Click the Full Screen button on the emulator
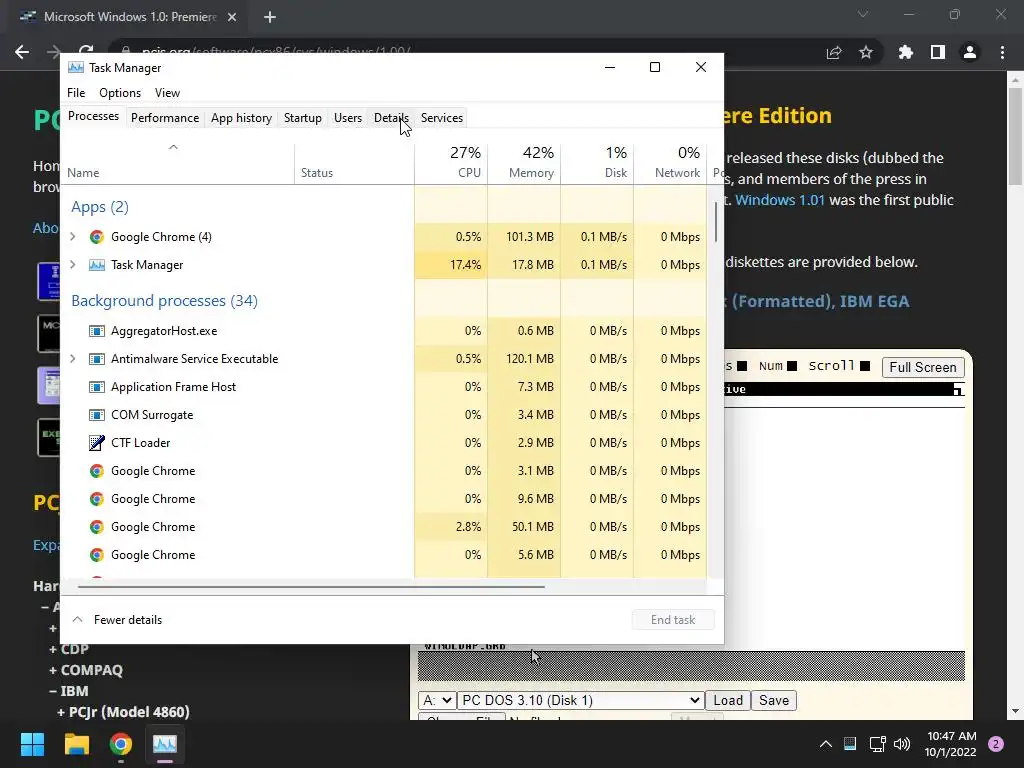Viewport: 1024px width, 768px height. click(922, 367)
